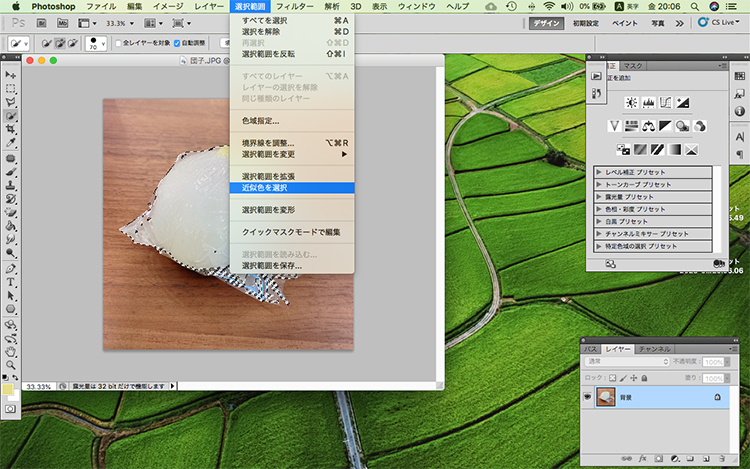The height and width of the screenshot is (469, 750).
Task: Toggle lock image pixels brush icon
Action: (623, 378)
